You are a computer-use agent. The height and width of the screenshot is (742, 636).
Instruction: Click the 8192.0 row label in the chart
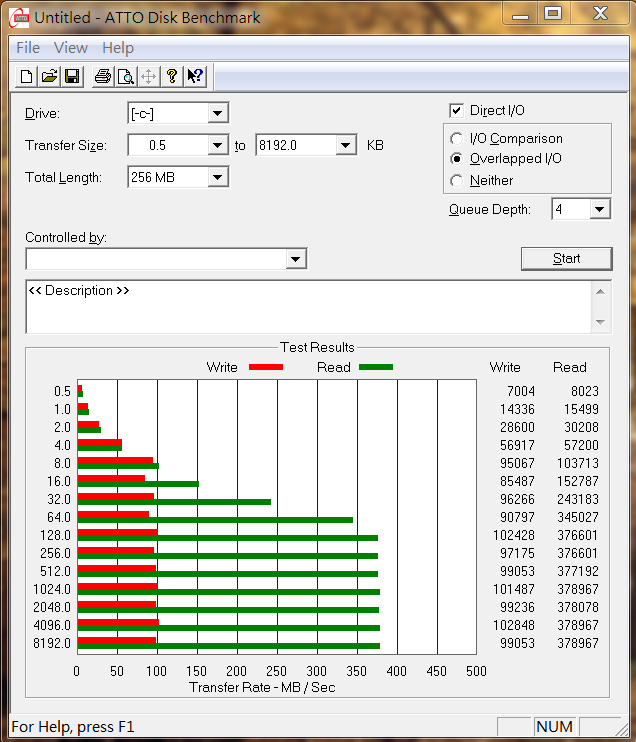coord(52,643)
